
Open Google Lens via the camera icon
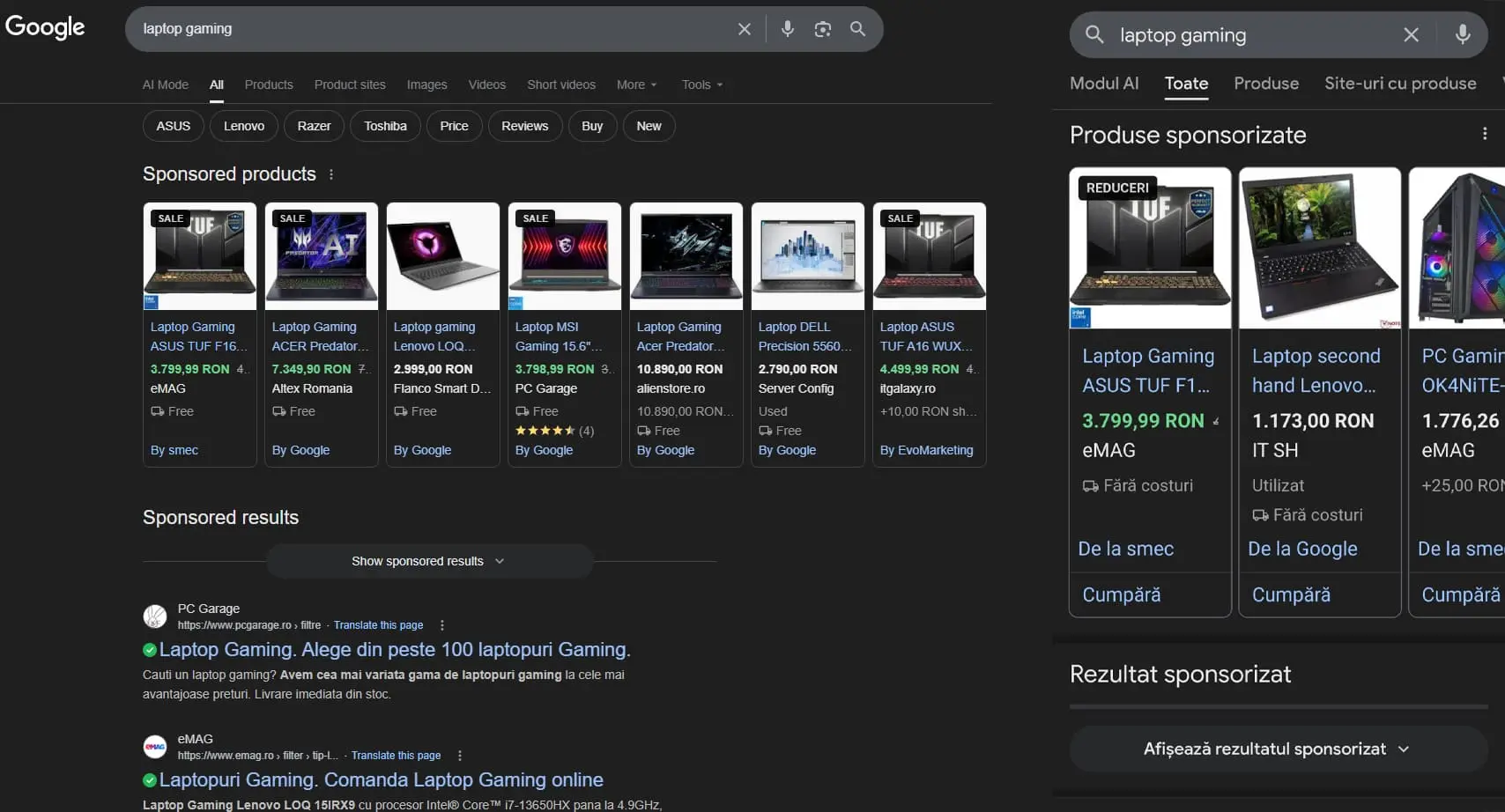(822, 28)
